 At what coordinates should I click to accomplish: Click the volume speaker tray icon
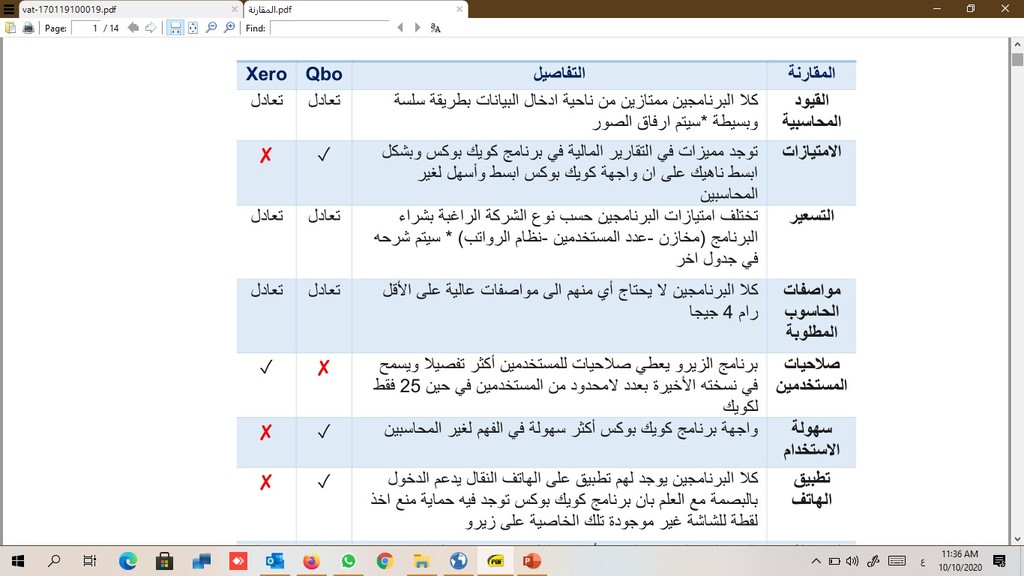point(852,561)
